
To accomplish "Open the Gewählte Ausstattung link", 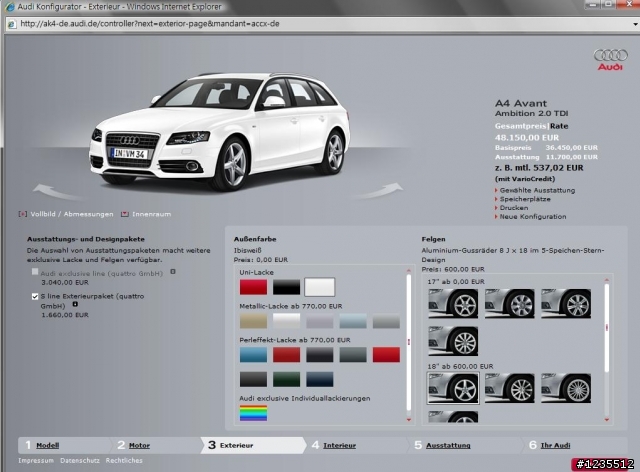I will 537,190.
